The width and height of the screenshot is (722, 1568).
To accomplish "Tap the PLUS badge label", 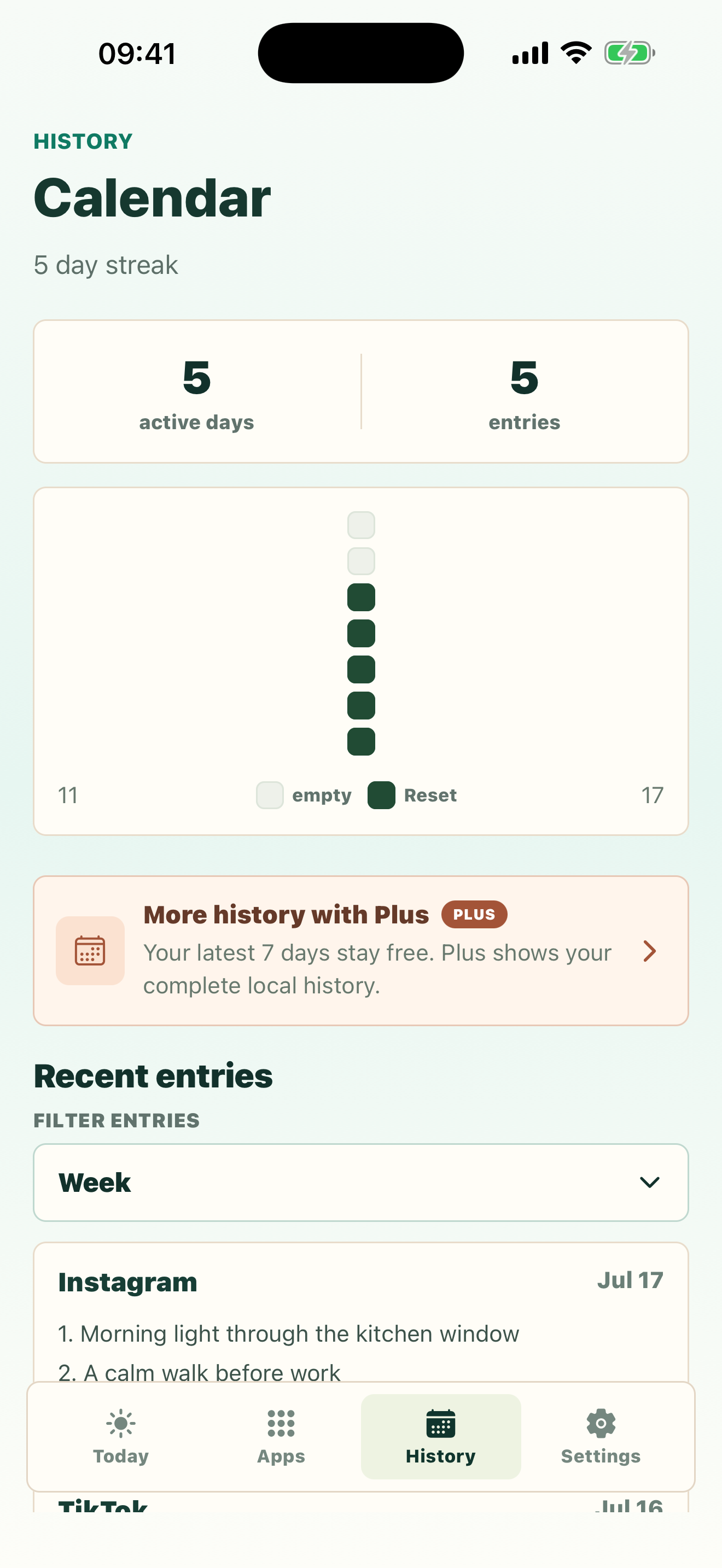I will point(474,914).
